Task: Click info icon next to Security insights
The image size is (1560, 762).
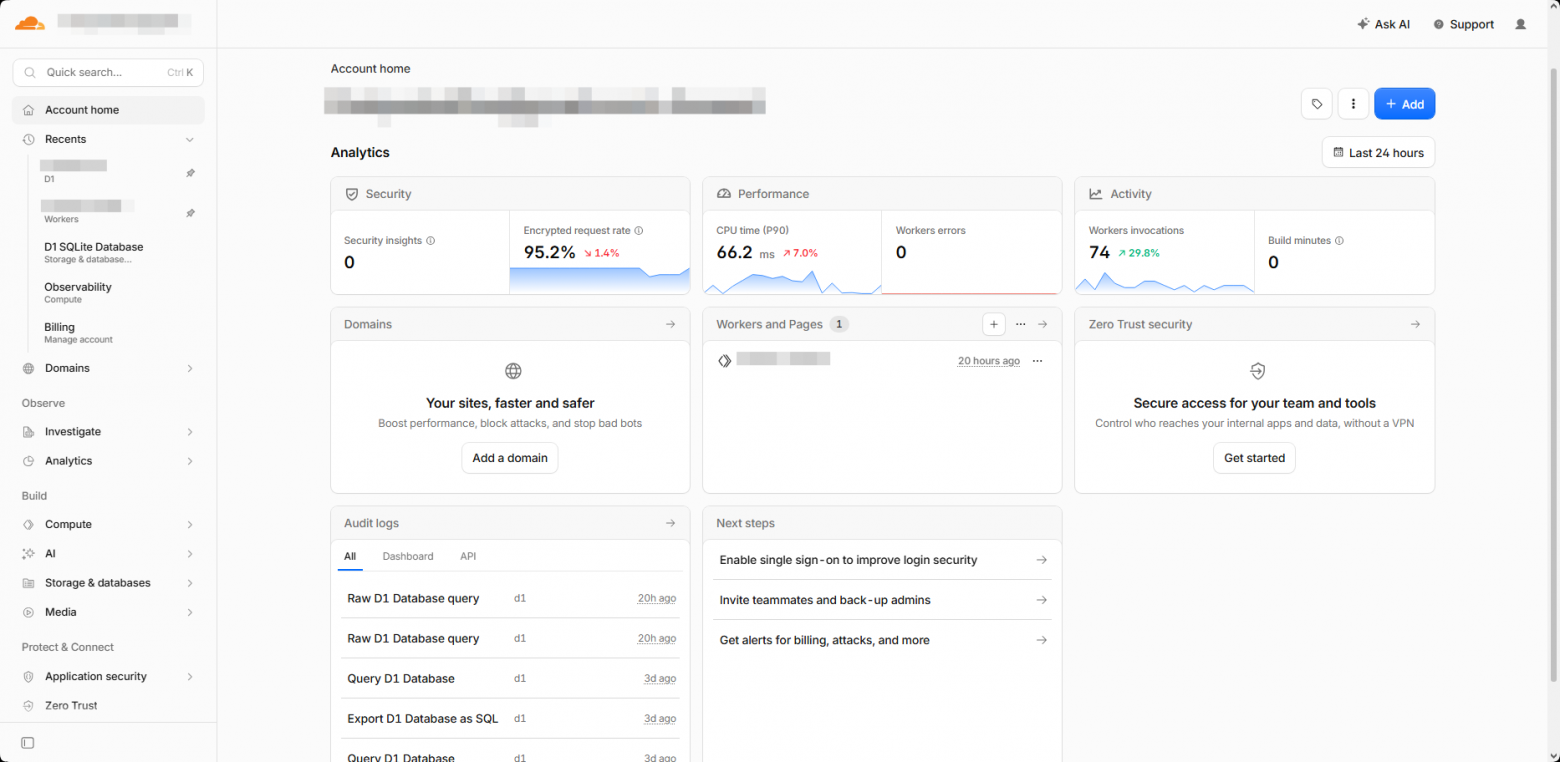Action: click(x=431, y=241)
